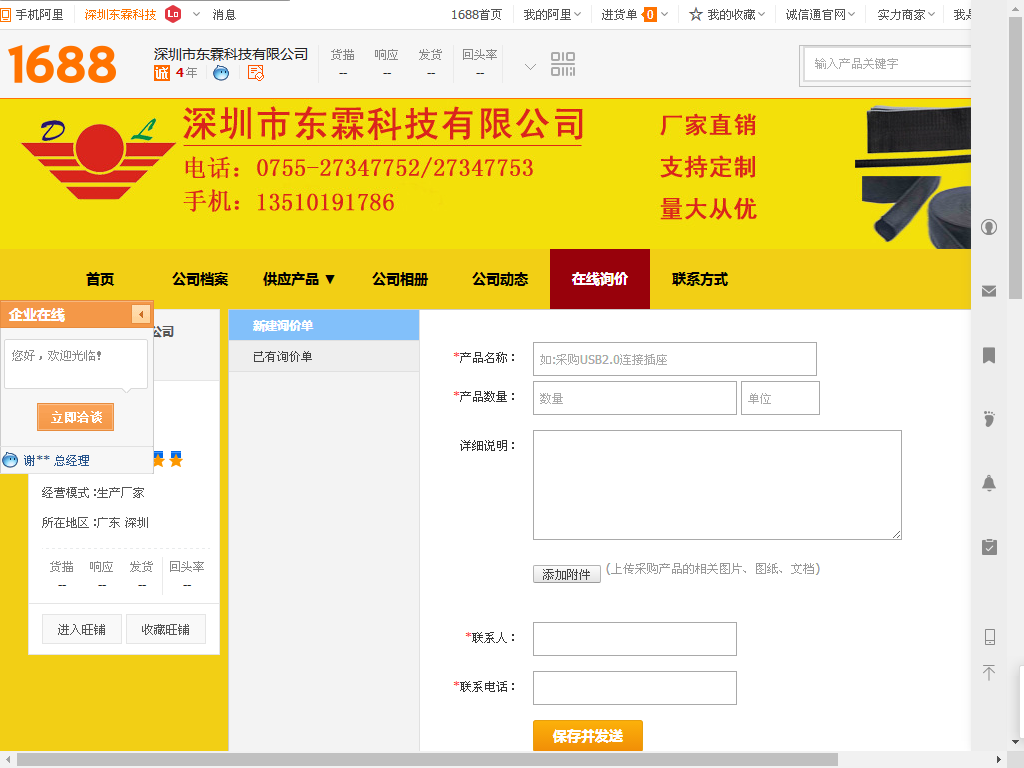Expand the chevron next to 回头率 stats
This screenshot has width=1024, height=768.
530,67
